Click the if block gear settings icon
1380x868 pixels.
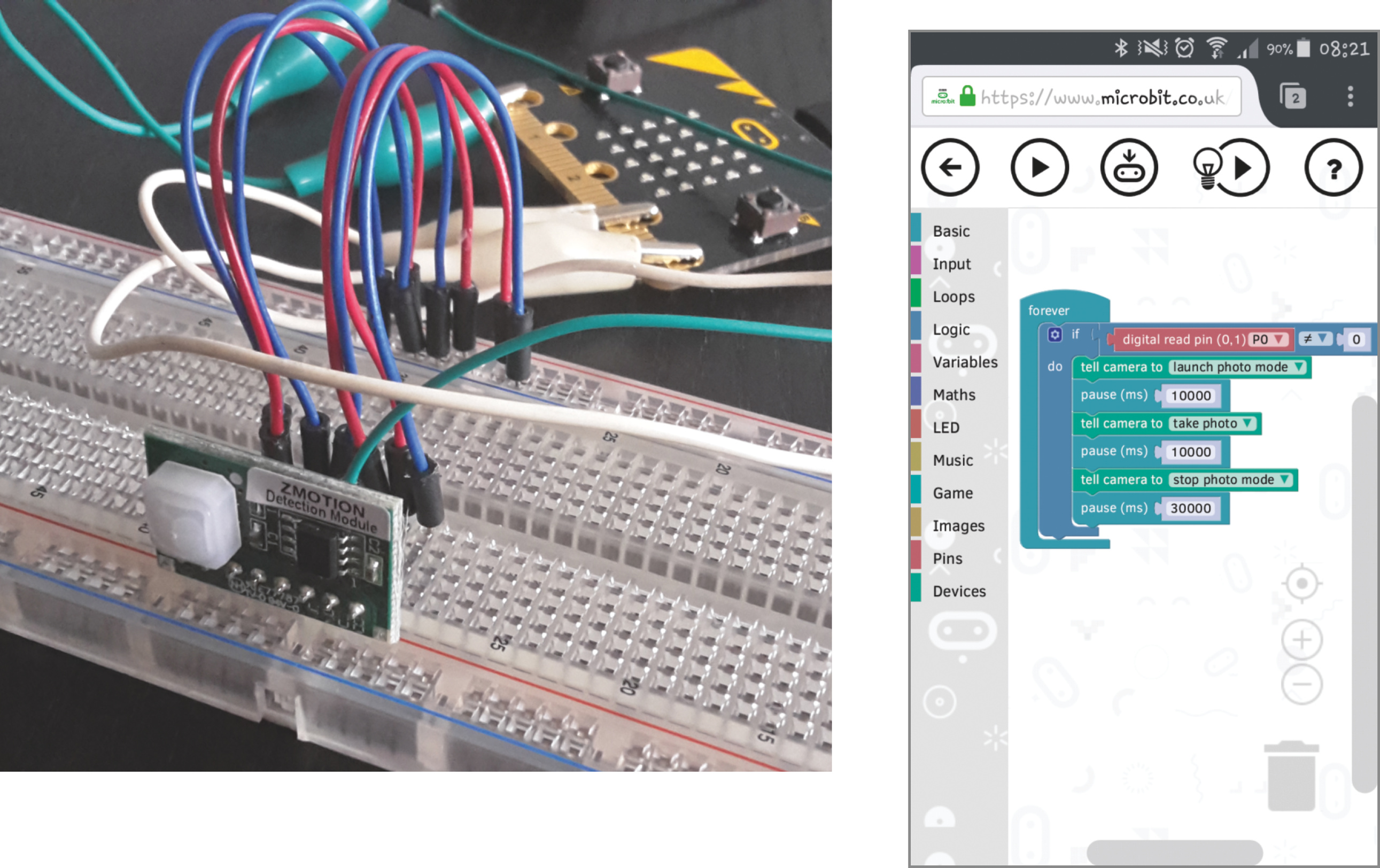pyautogui.click(x=1055, y=335)
